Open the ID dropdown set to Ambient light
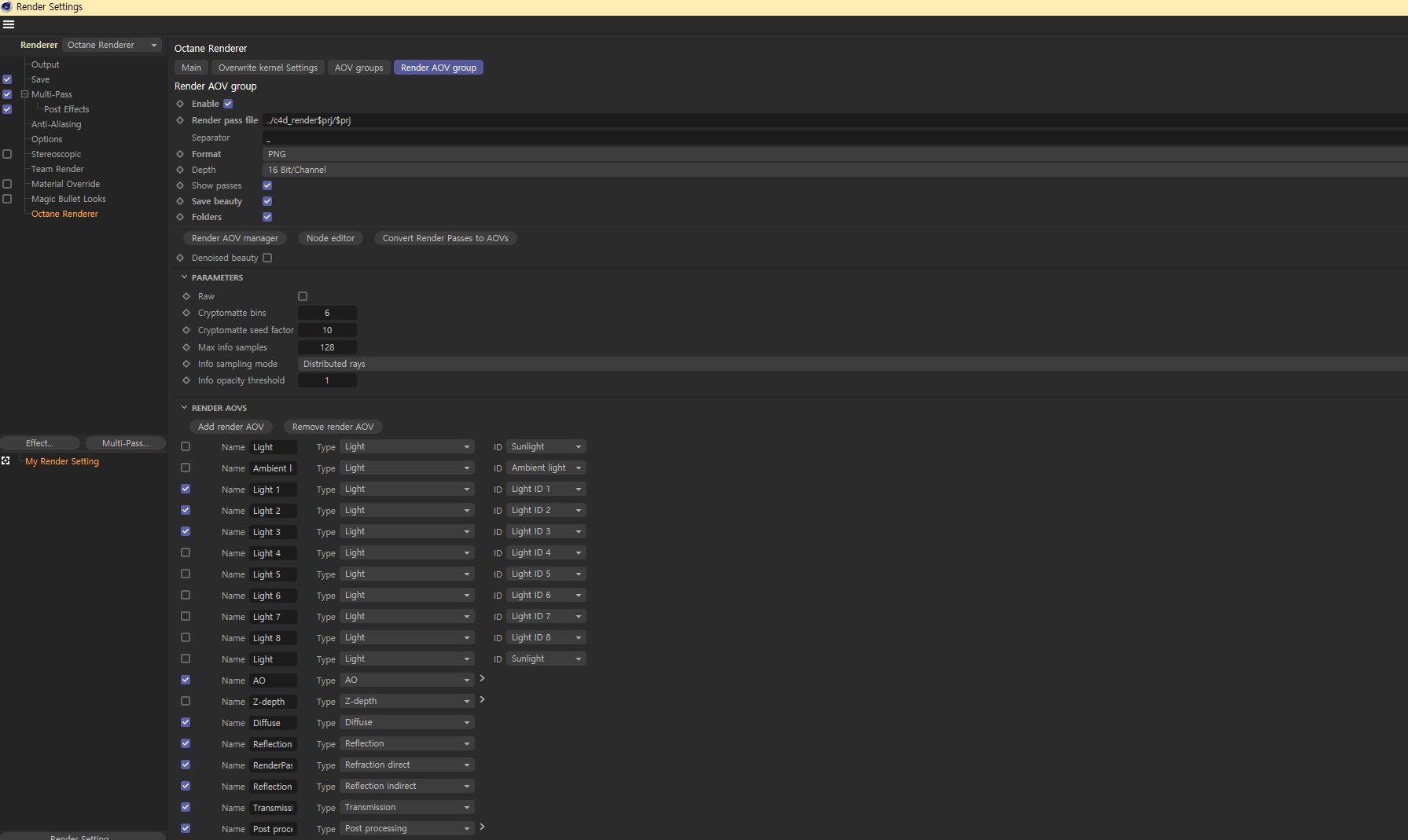Viewport: 1408px width, 840px height. pyautogui.click(x=546, y=468)
